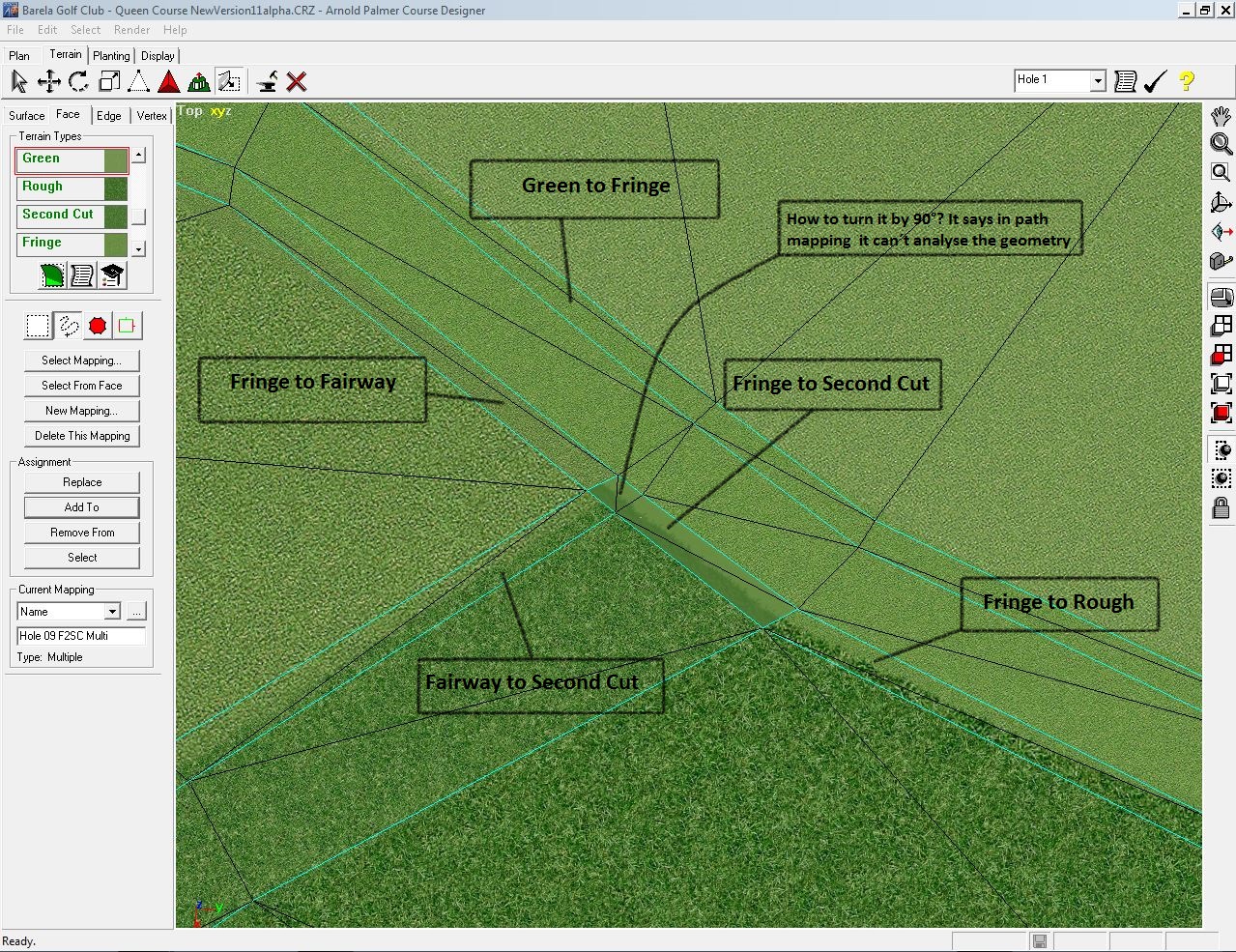
Task: Expand the Name dropdown in Current Mapping
Action: pos(112,612)
